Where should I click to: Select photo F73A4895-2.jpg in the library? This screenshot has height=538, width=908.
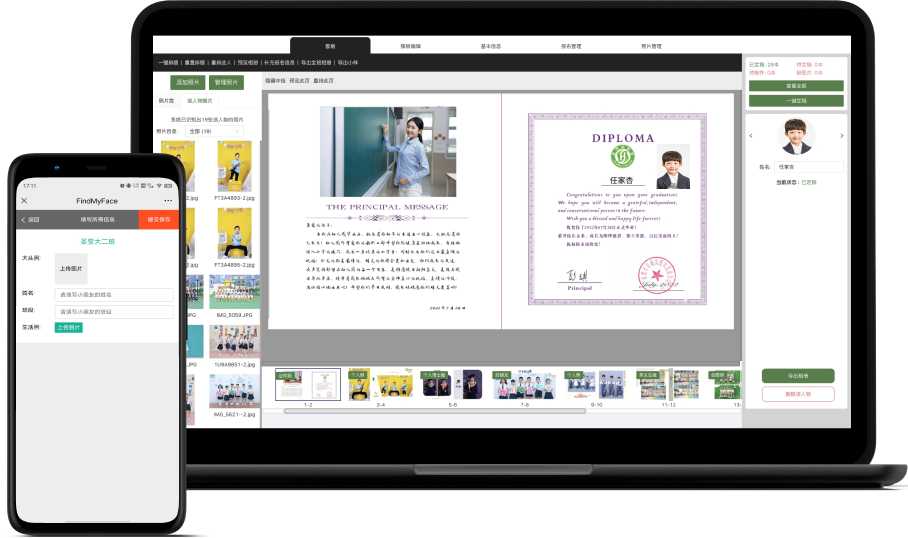tap(235, 234)
